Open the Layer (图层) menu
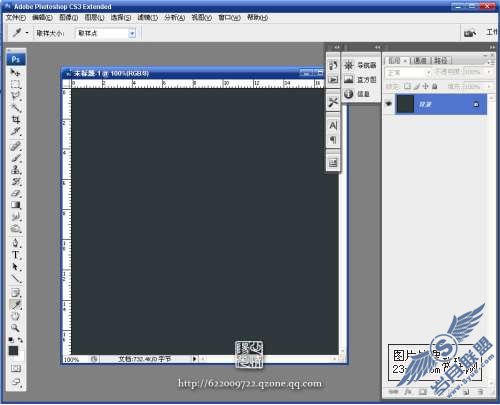This screenshot has height=405, width=500. point(94,17)
